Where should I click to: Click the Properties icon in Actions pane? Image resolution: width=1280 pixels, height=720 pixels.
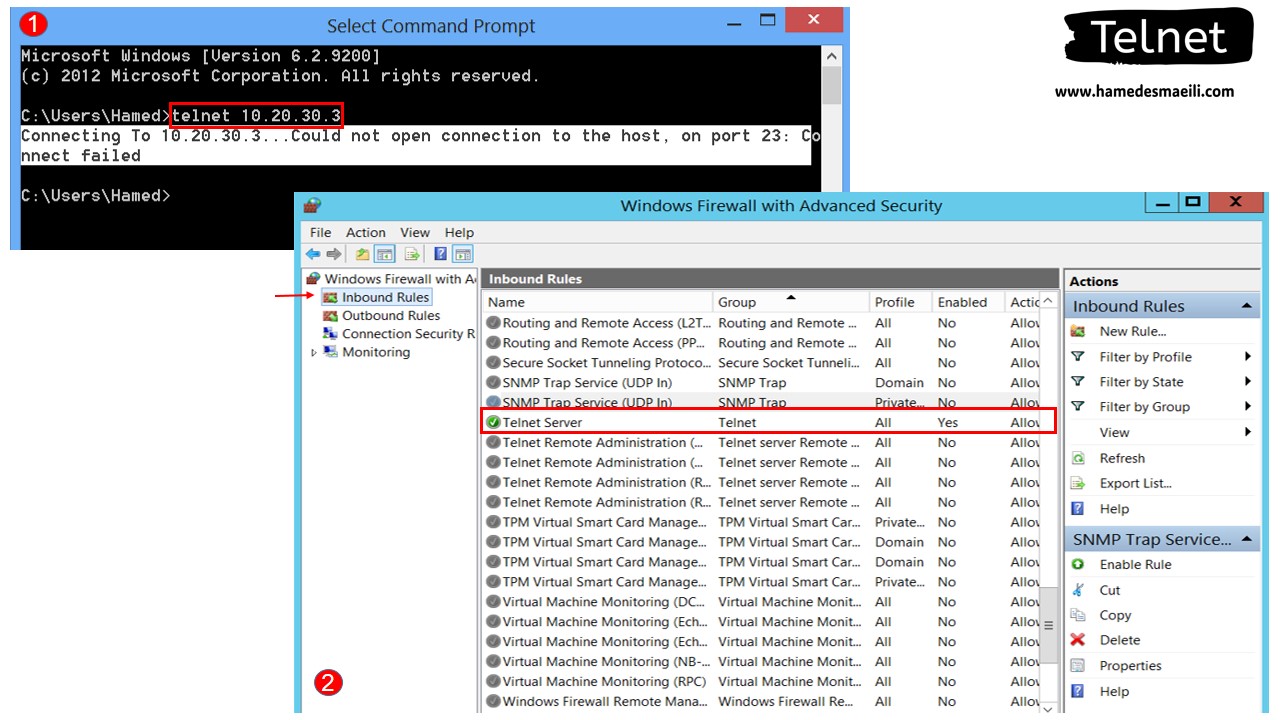pyautogui.click(x=1078, y=666)
